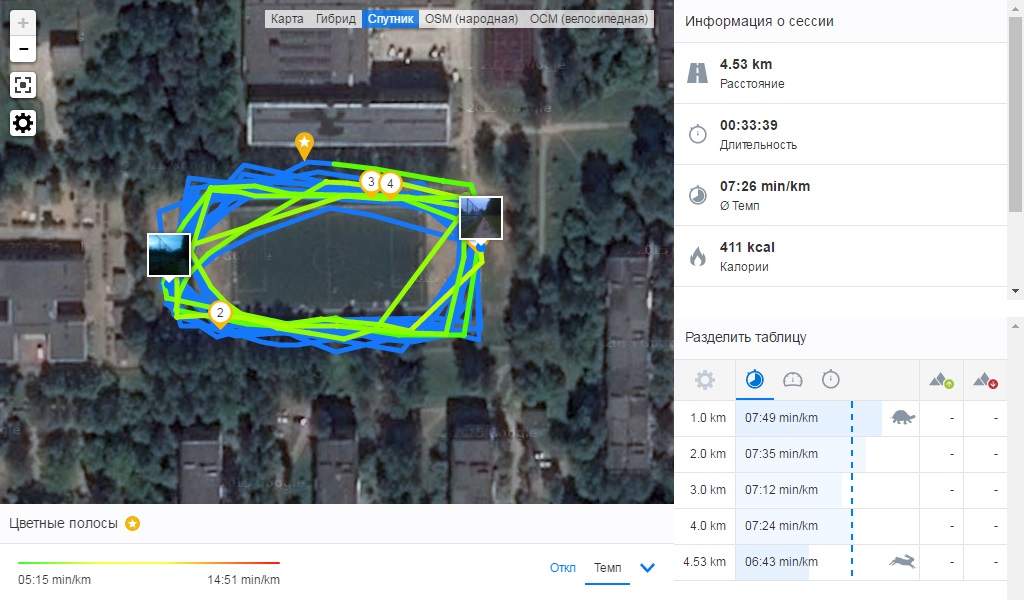Switch map to OSM (народная) layer

click(471, 19)
